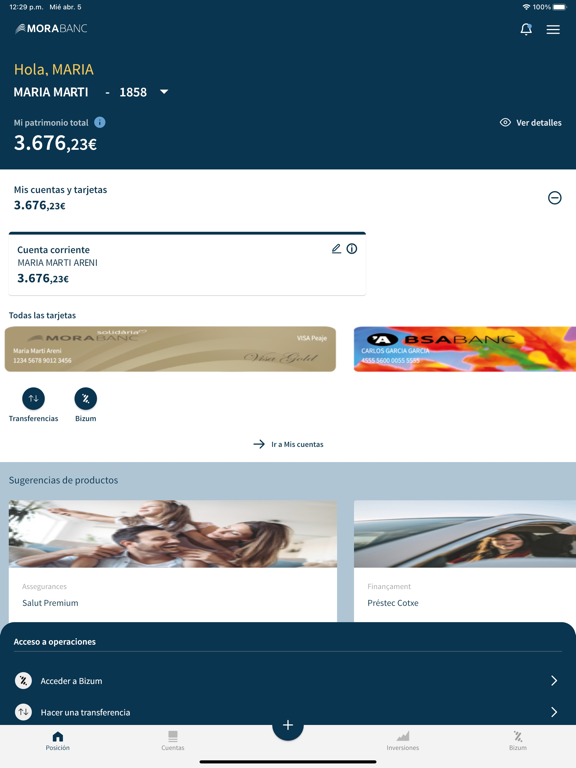Go to Ir a Mis cuentas link
Image resolution: width=576 pixels, height=768 pixels.
coord(288,444)
